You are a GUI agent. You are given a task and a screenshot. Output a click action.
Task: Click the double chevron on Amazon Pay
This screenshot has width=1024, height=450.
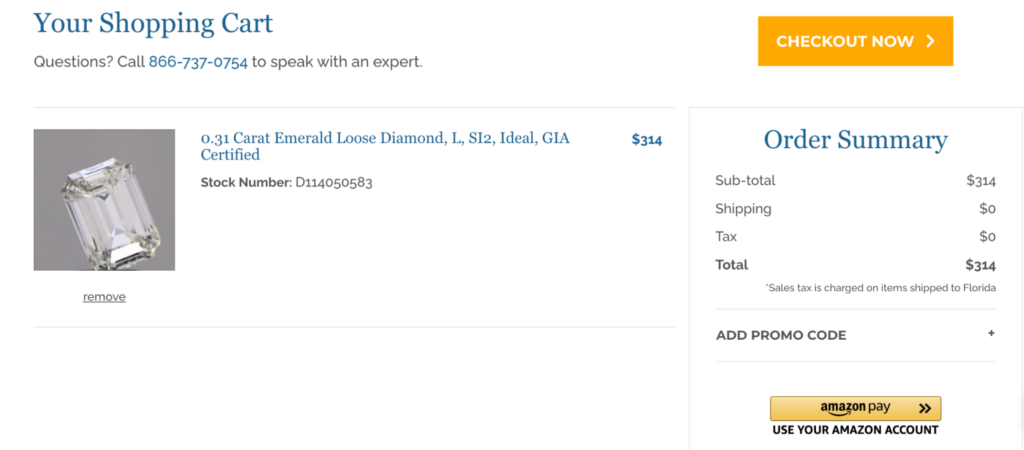tap(924, 409)
